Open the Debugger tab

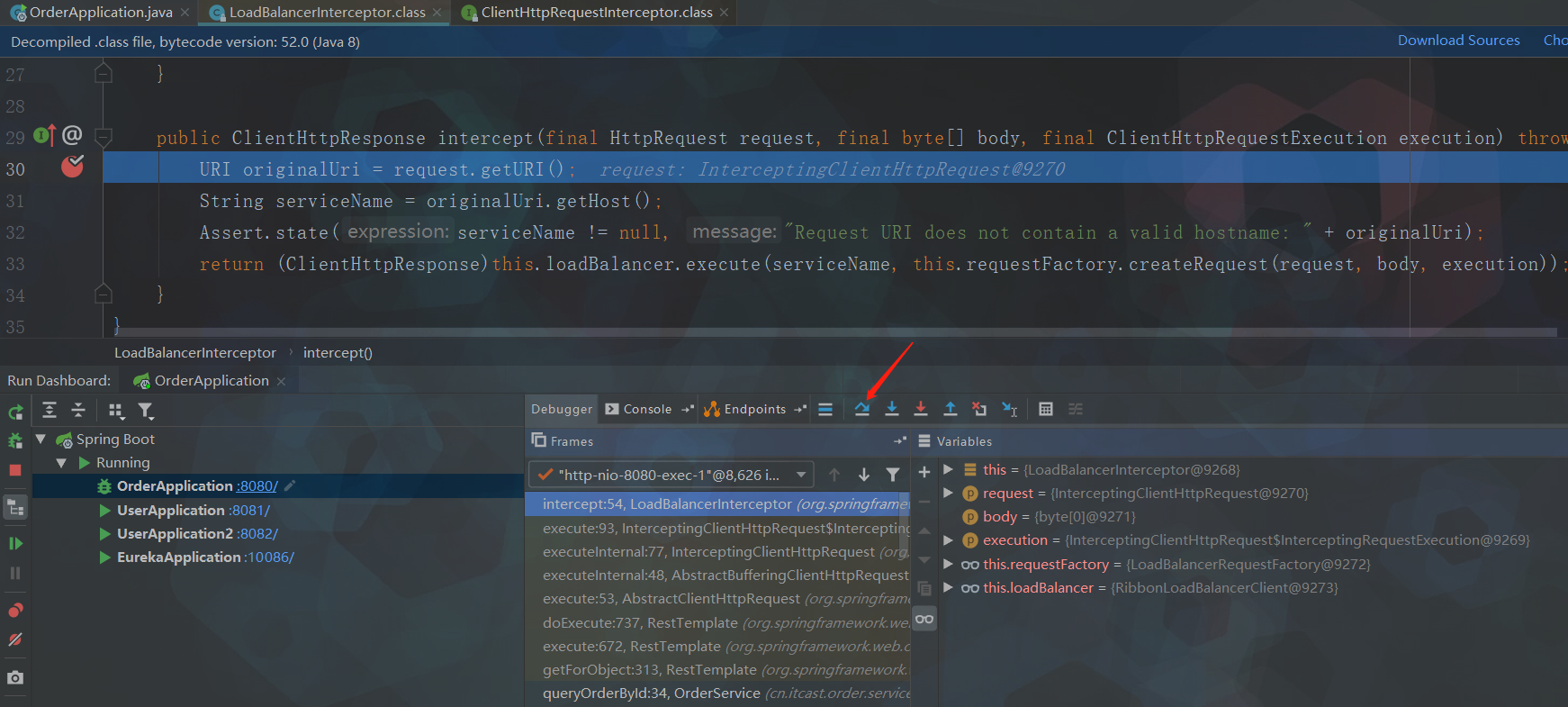click(562, 409)
